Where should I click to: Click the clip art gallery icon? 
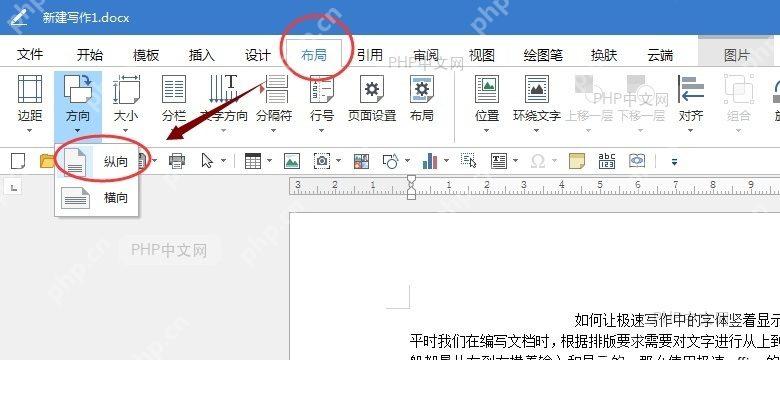tap(361, 161)
